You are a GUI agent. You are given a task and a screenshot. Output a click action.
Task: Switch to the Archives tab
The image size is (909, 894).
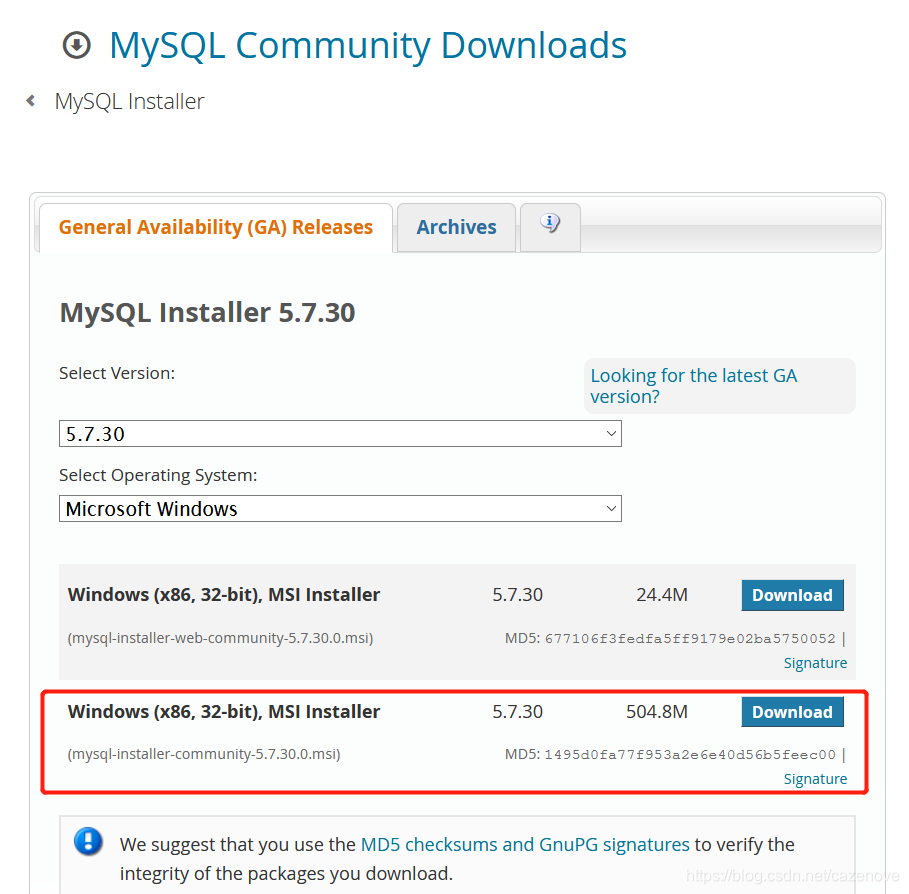click(456, 227)
